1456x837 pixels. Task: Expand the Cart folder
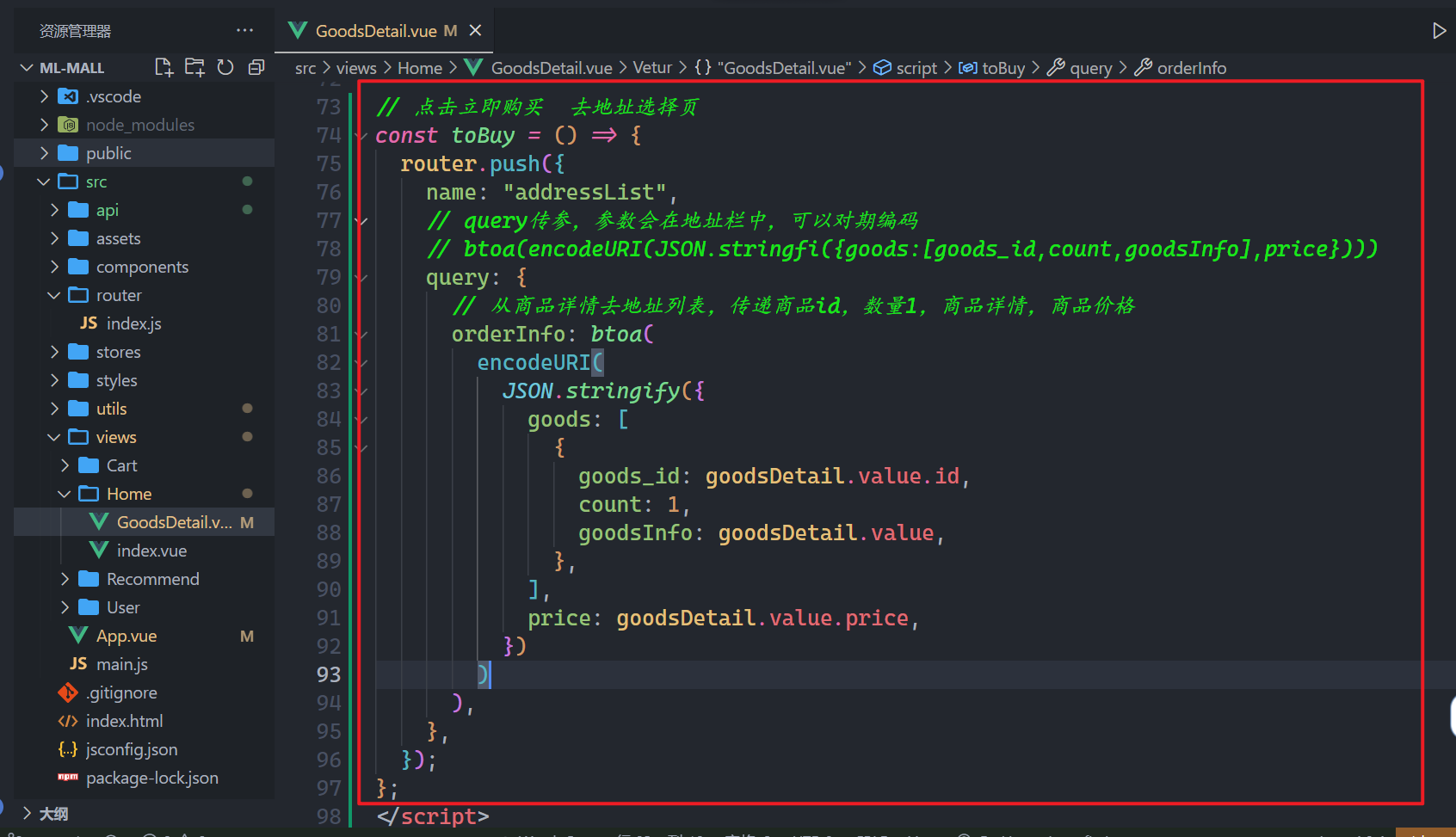pyautogui.click(x=65, y=465)
